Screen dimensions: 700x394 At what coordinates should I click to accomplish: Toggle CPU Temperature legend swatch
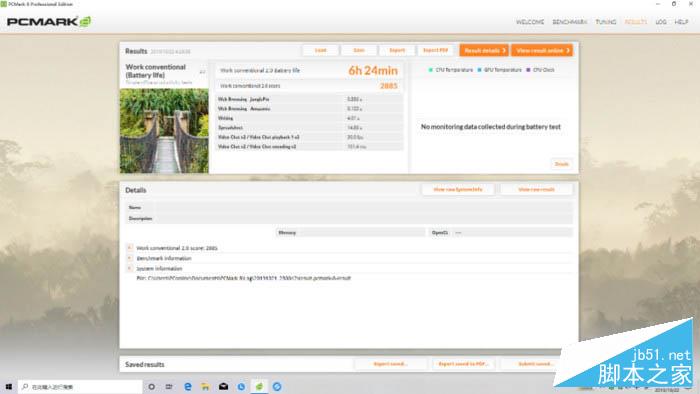pyautogui.click(x=430, y=70)
